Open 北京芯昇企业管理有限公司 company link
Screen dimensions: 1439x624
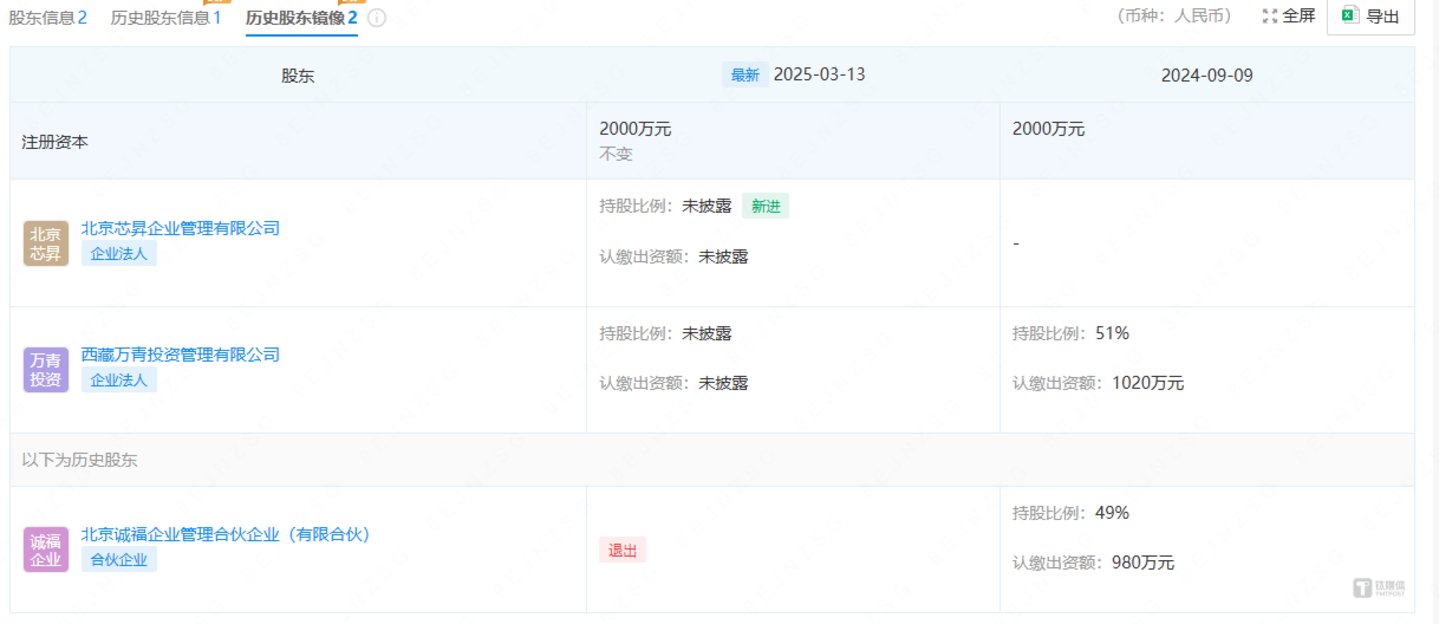180,228
